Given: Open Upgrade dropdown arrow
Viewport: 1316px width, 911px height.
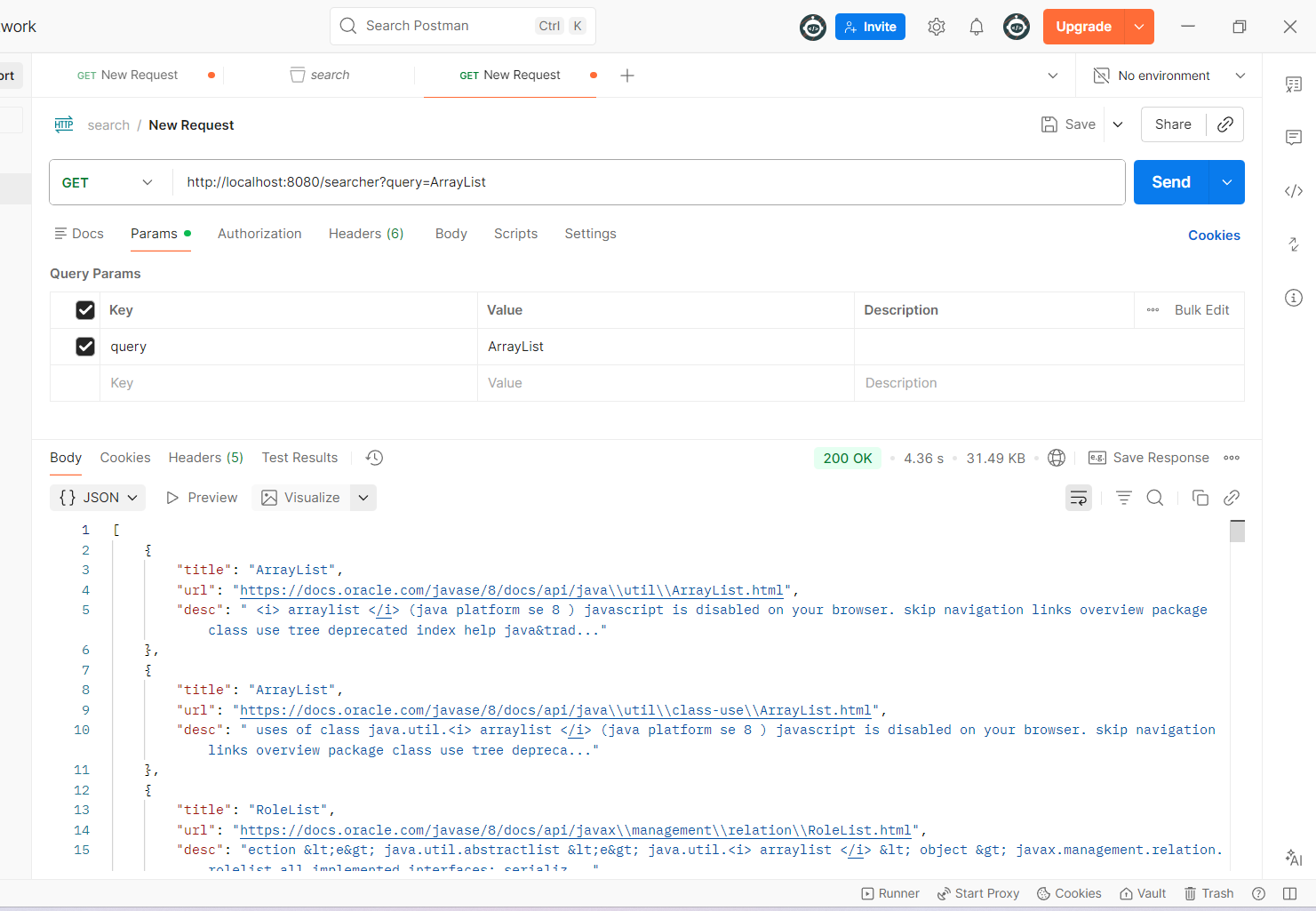Looking at the screenshot, I should [x=1139, y=27].
